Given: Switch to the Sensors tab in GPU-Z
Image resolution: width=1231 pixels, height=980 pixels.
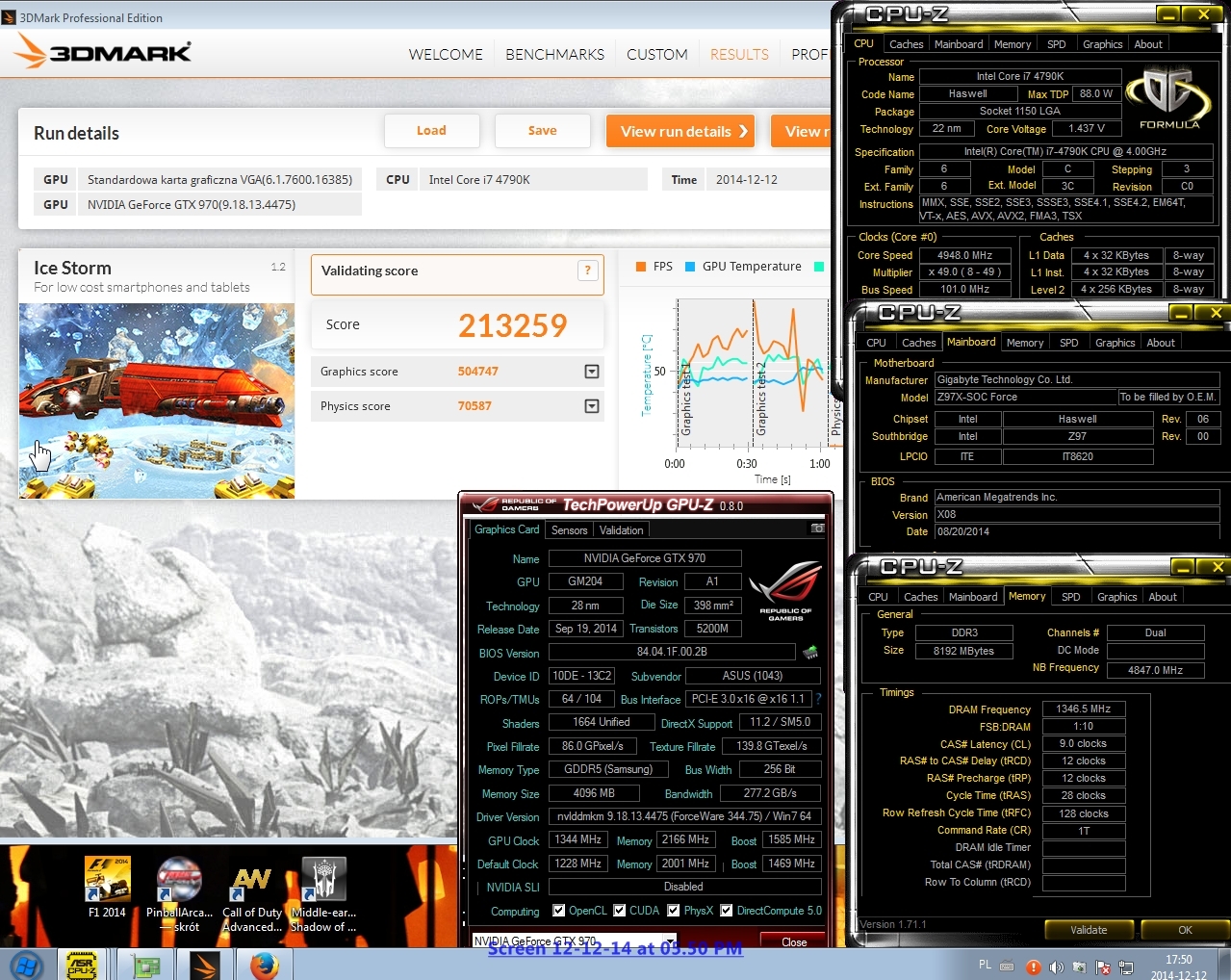Looking at the screenshot, I should (569, 529).
